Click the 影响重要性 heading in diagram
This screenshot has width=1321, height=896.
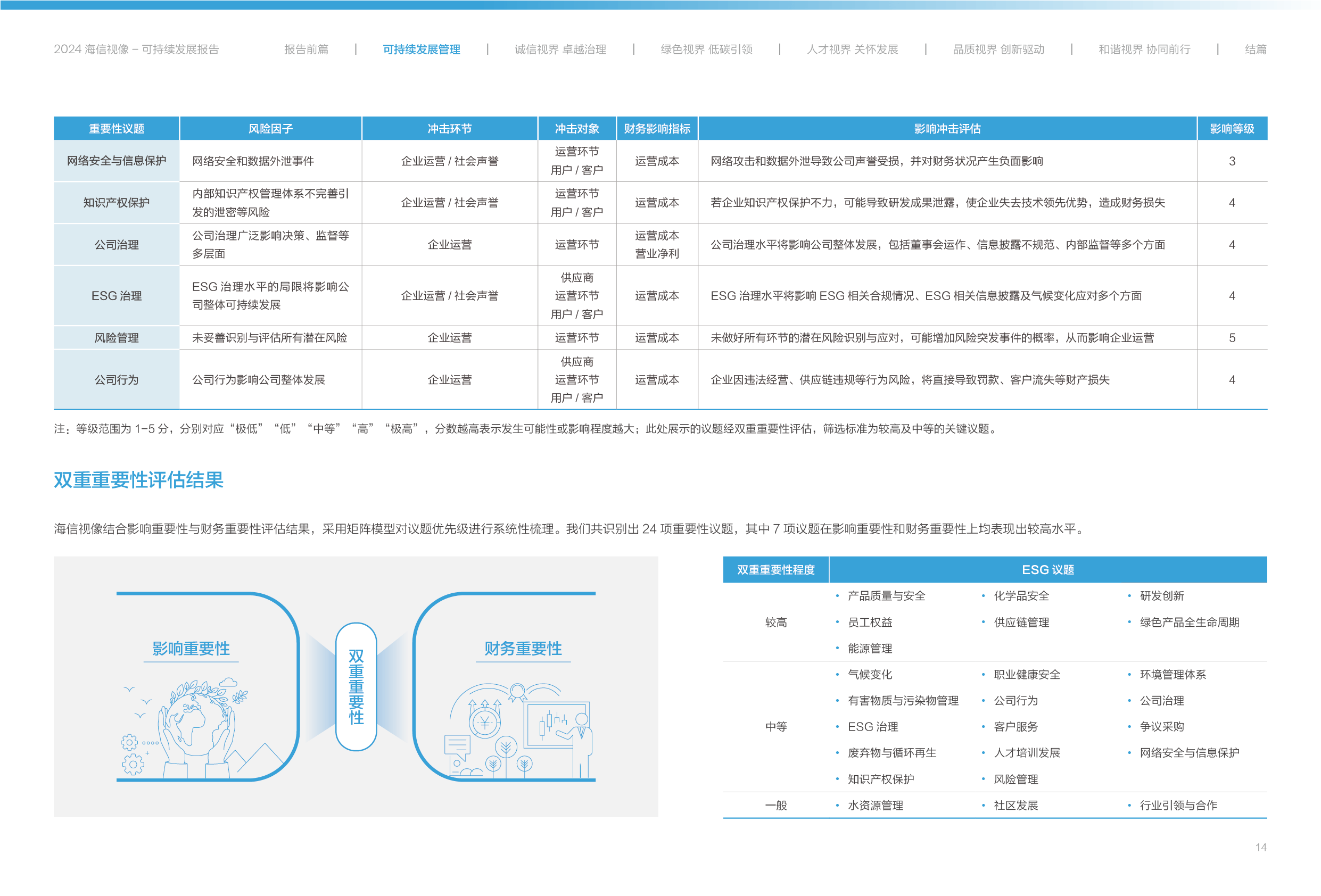click(191, 648)
